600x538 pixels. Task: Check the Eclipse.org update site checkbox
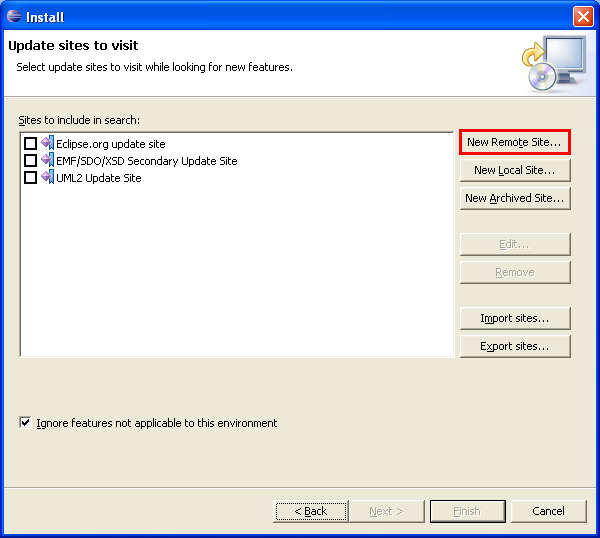tap(30, 144)
